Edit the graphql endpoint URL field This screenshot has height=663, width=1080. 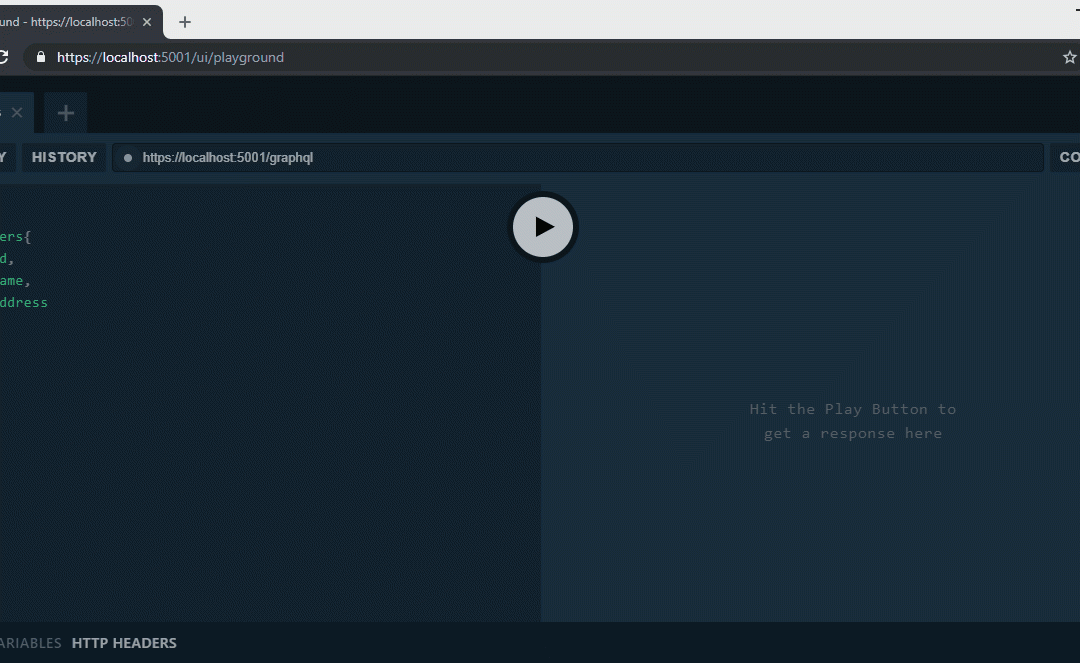click(x=580, y=158)
